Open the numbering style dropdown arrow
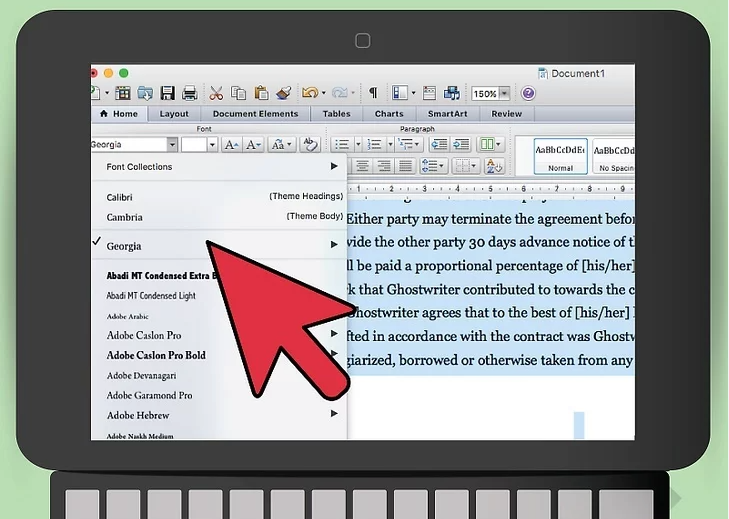The height and width of the screenshot is (519, 729). coord(390,145)
